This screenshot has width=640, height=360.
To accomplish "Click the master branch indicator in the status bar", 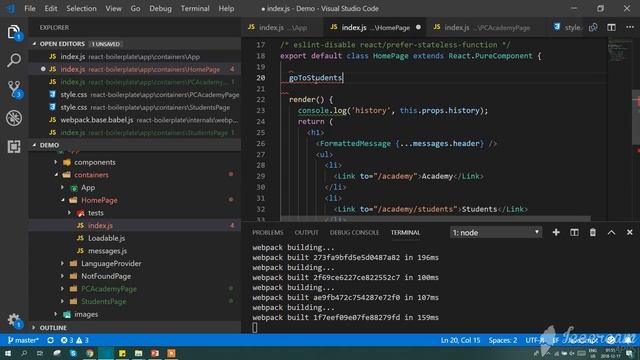I will (x=23, y=340).
